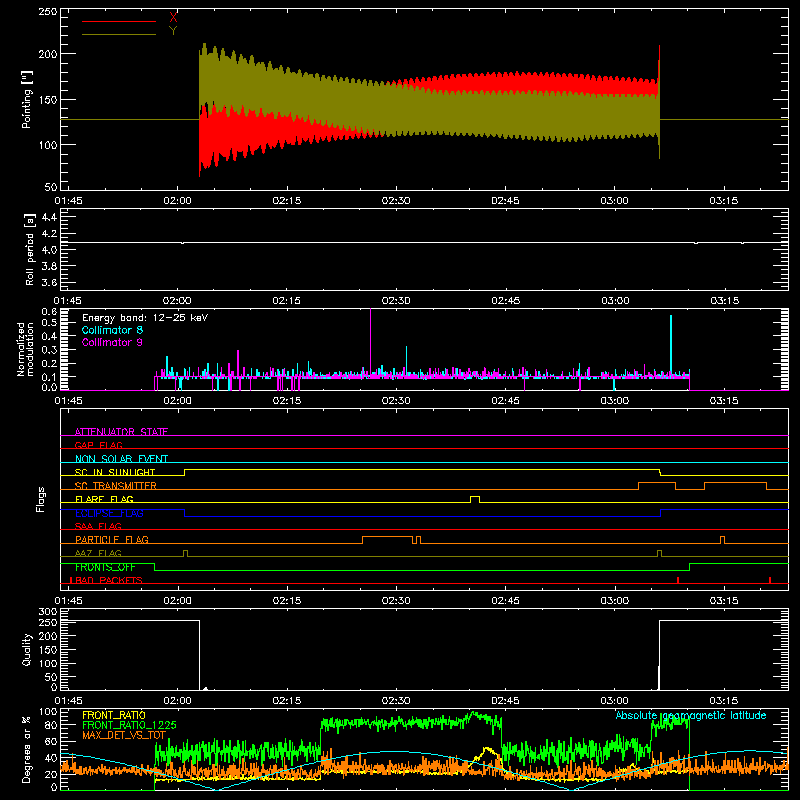Click the 80 tick on Degrees axis
This screenshot has width=800, height=800.
click(x=51, y=725)
